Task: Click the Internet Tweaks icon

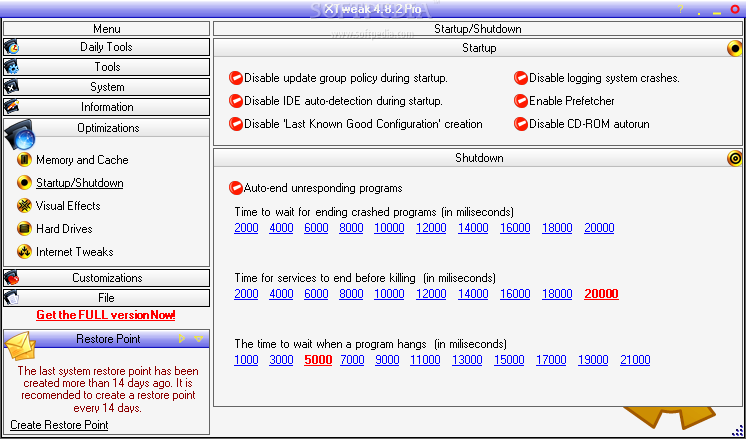Action: point(24,252)
